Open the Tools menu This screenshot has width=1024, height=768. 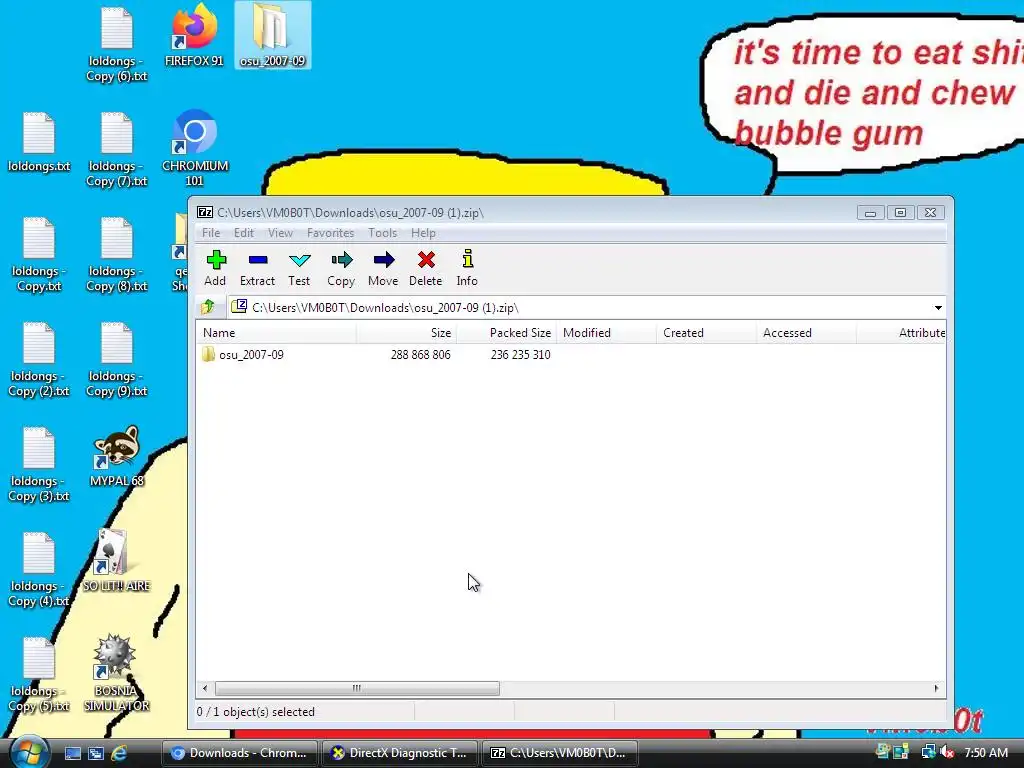(382, 233)
